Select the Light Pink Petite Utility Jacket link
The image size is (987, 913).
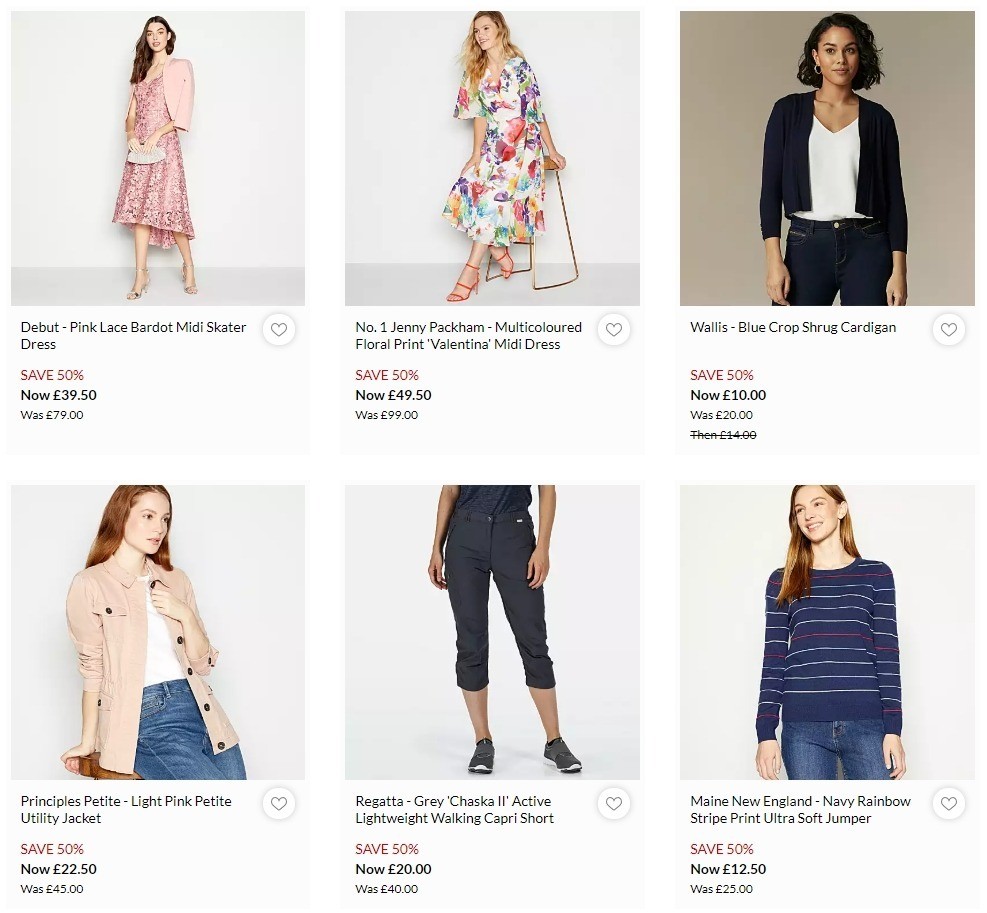click(x=127, y=809)
